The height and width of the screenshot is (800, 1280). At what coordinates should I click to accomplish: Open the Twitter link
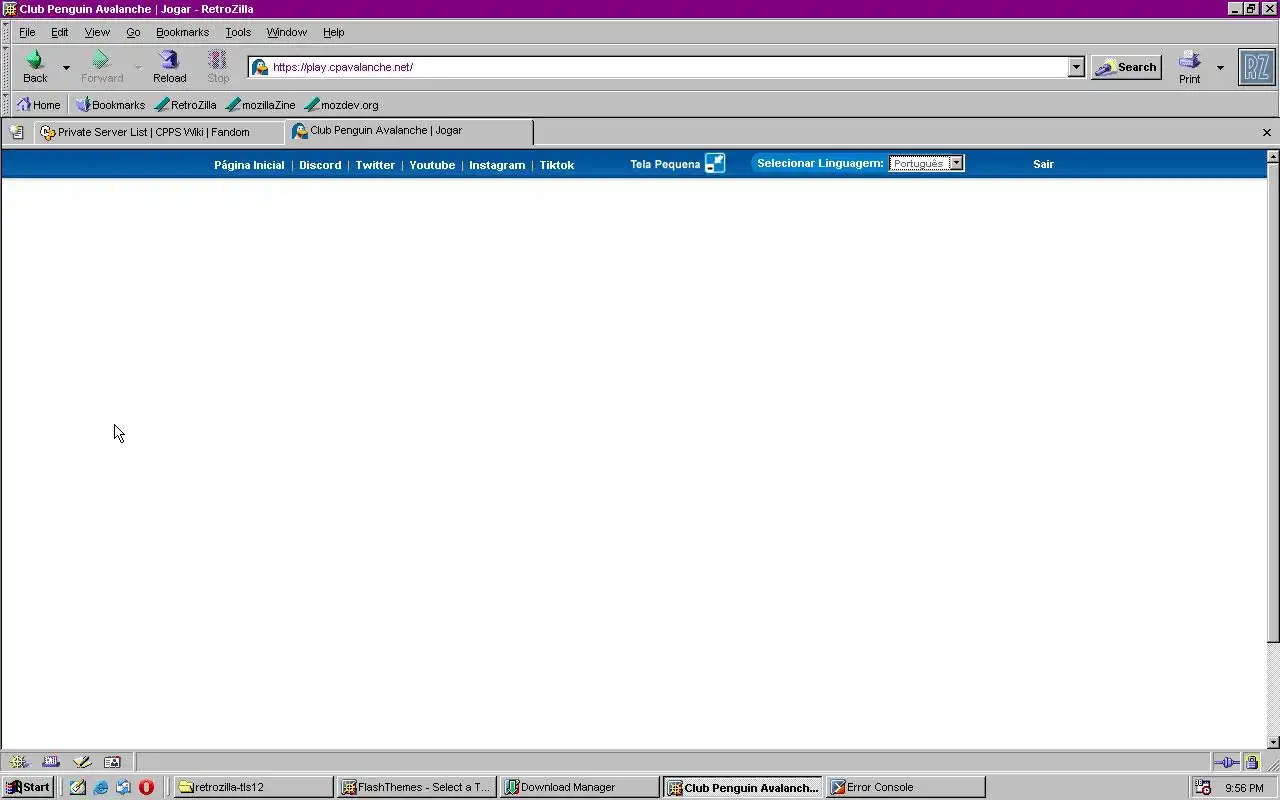tap(375, 165)
